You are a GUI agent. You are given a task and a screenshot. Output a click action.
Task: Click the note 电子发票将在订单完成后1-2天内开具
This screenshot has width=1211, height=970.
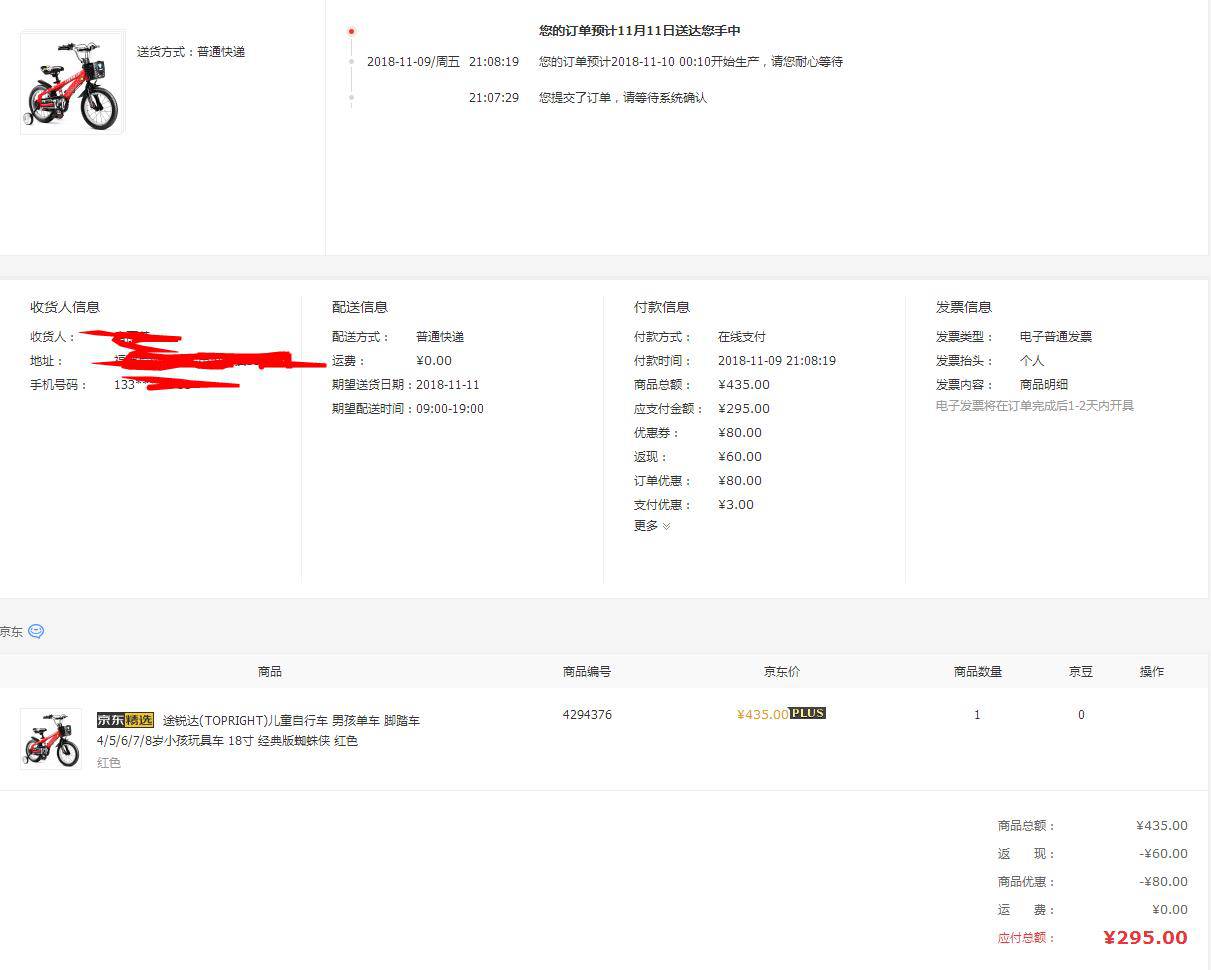(1035, 406)
